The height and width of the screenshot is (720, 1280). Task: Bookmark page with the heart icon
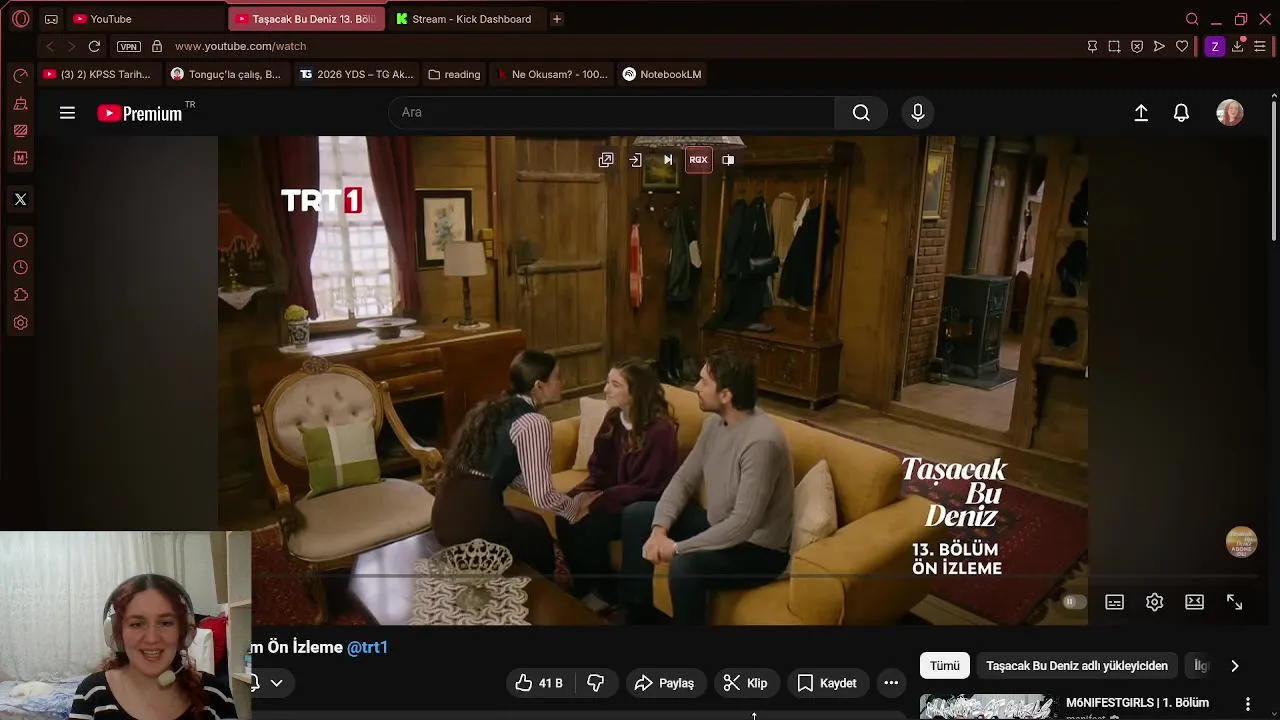(x=1182, y=46)
